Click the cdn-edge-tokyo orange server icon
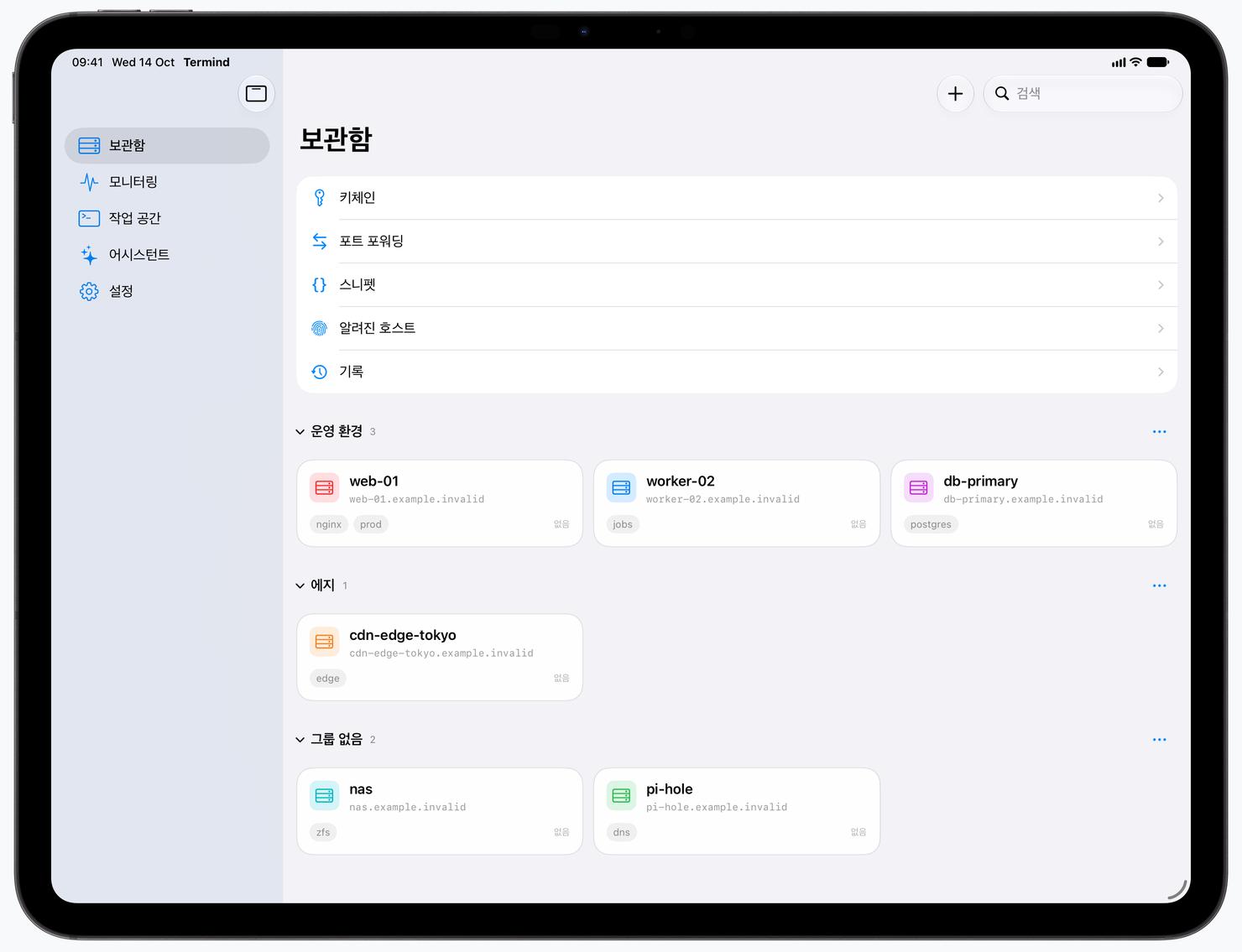1242x952 pixels. click(325, 642)
